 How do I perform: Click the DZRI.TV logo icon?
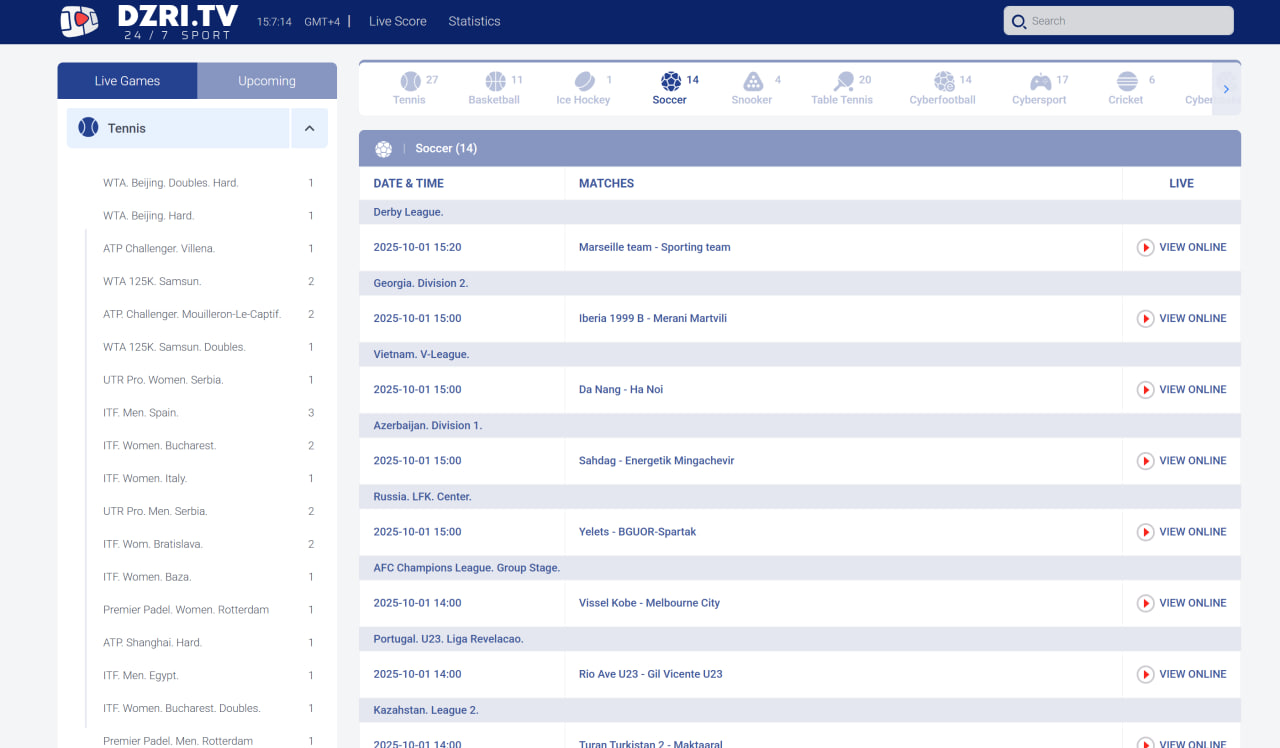79,21
